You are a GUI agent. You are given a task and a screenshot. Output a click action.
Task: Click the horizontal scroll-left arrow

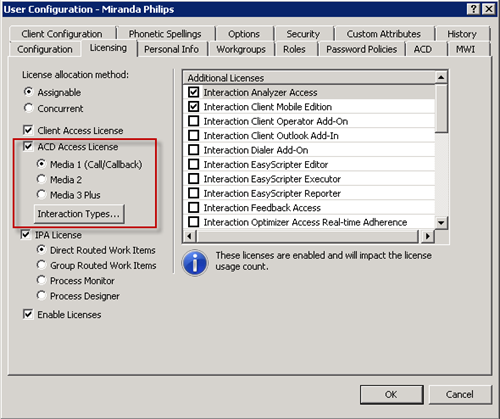190,236
